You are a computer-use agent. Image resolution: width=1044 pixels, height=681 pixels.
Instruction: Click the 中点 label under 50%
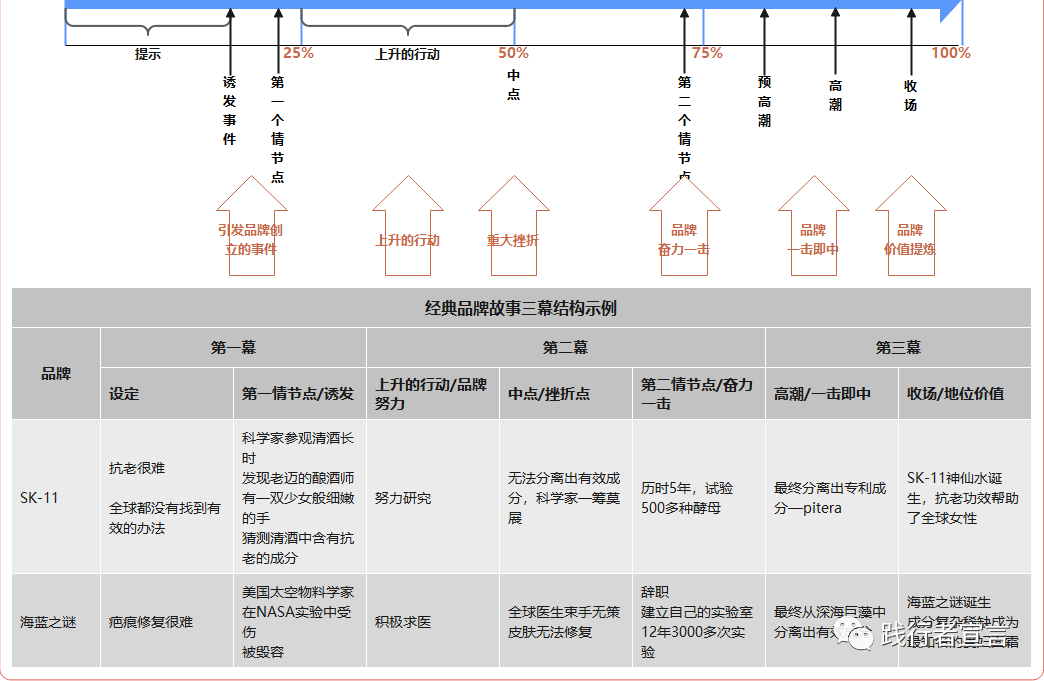coord(513,85)
